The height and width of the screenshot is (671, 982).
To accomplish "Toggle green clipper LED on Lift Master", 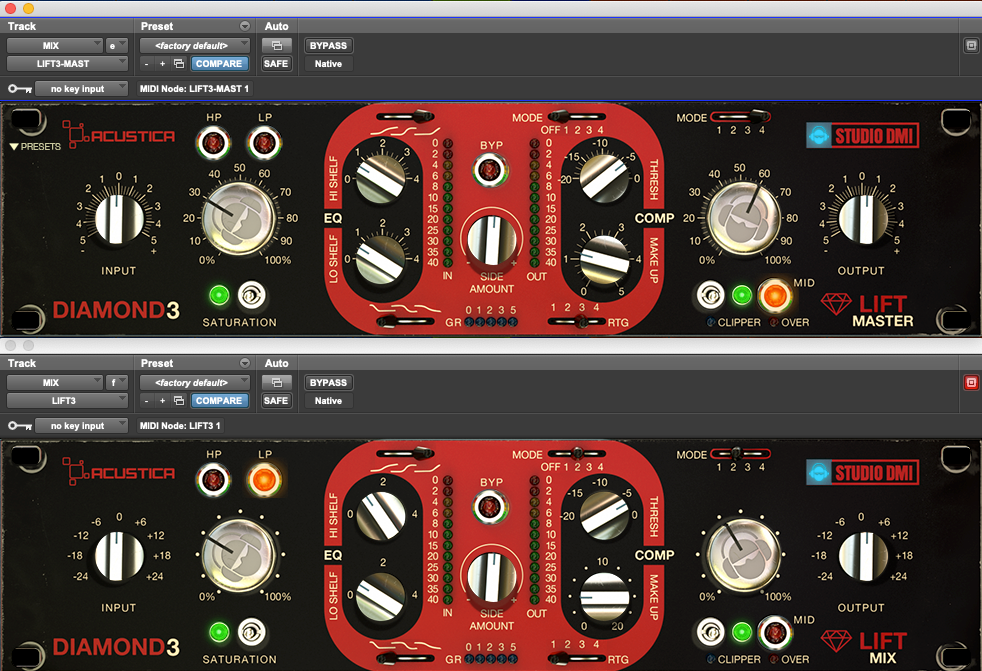I will click(742, 295).
